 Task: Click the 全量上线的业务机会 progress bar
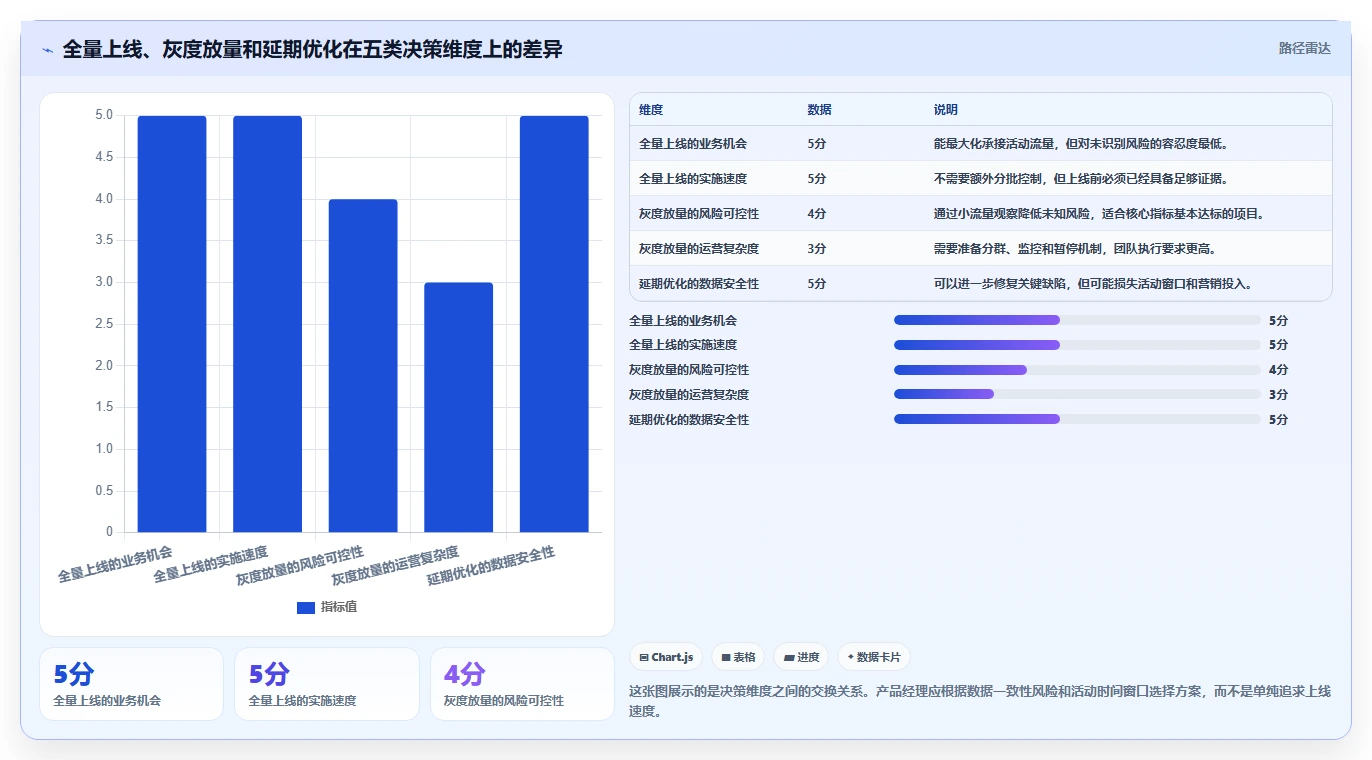tap(1077, 320)
